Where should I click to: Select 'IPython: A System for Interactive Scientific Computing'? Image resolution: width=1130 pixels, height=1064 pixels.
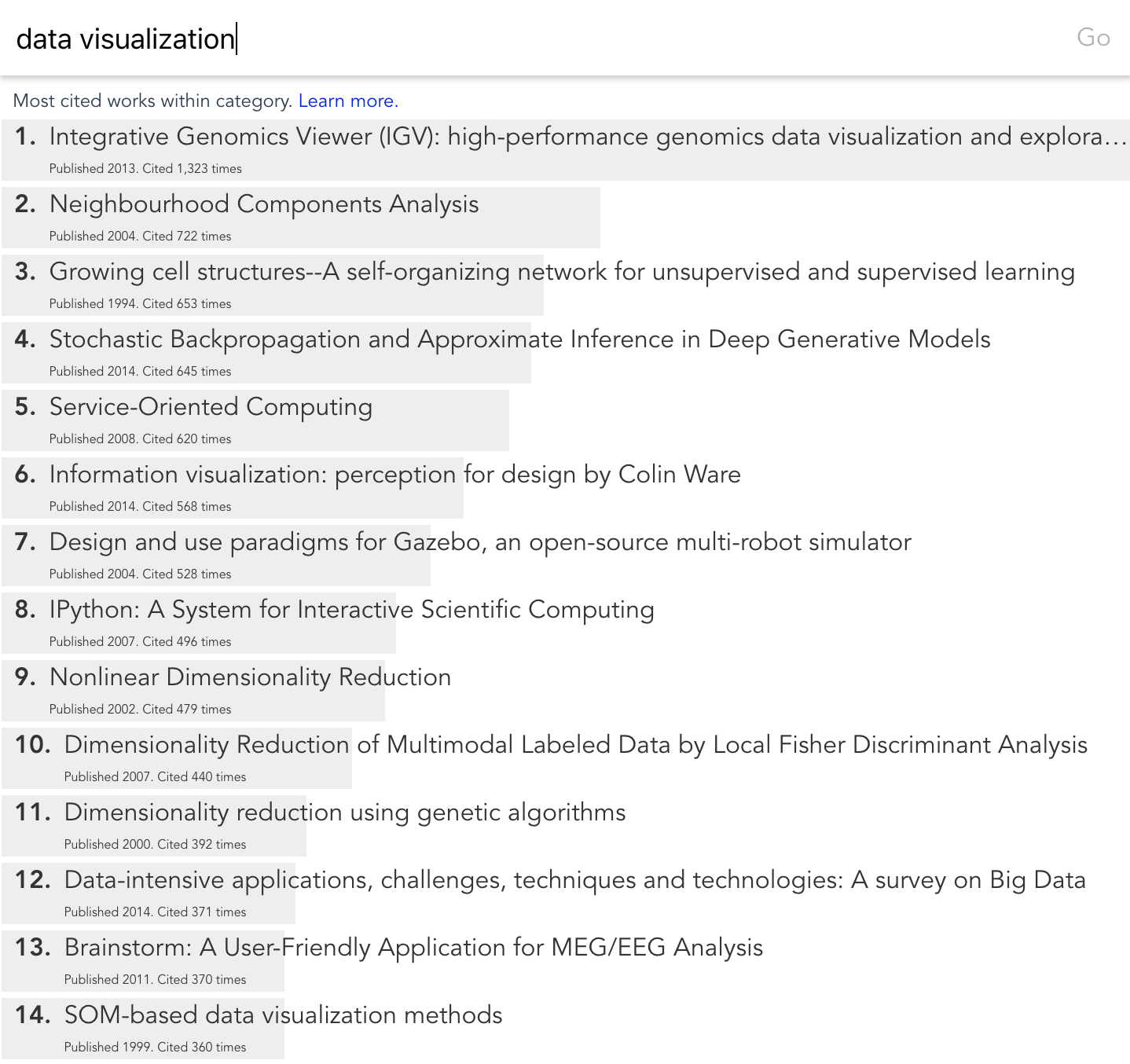click(x=351, y=610)
